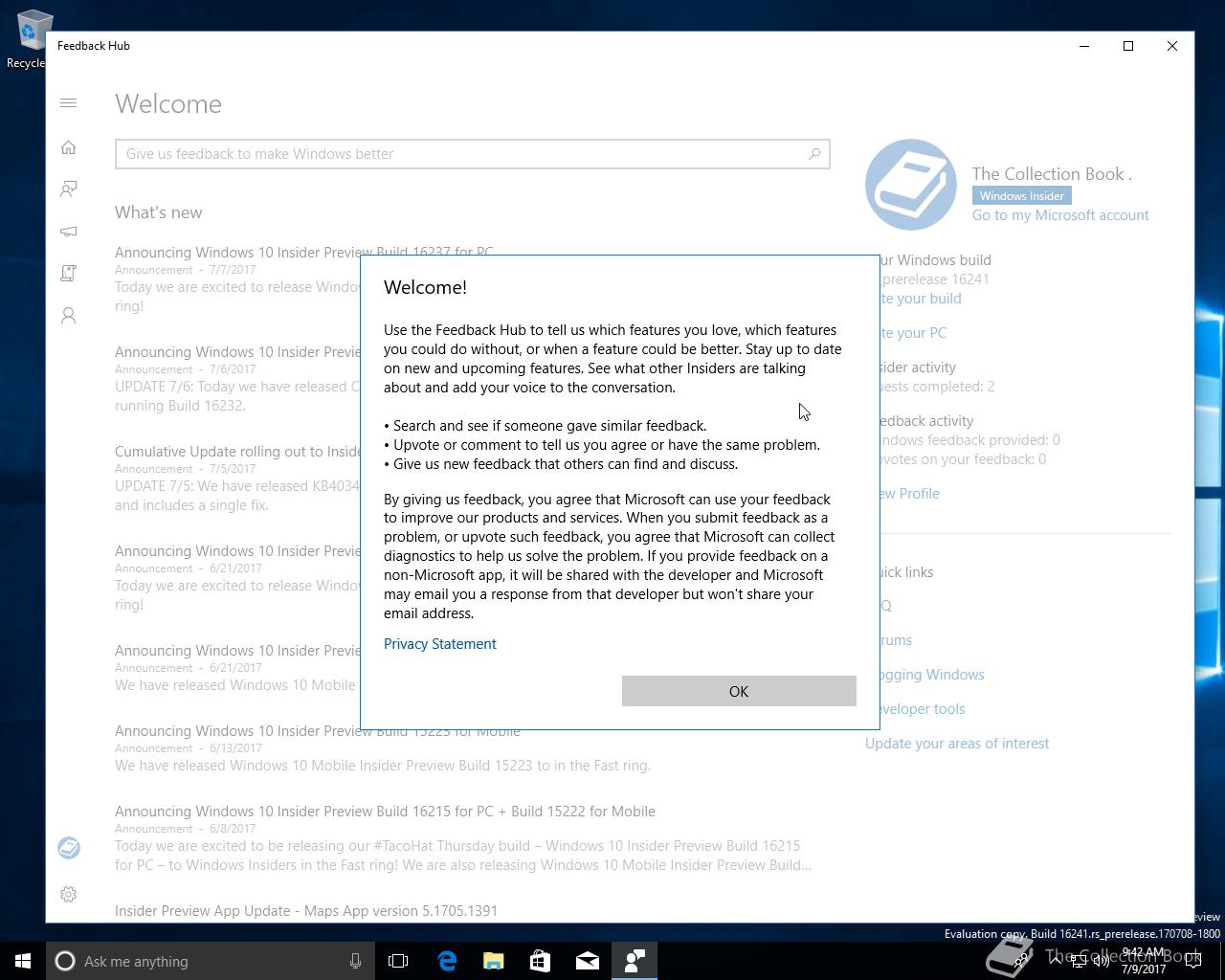Launch Microsoft Edge from taskbar
The height and width of the screenshot is (980, 1225).
point(447,961)
